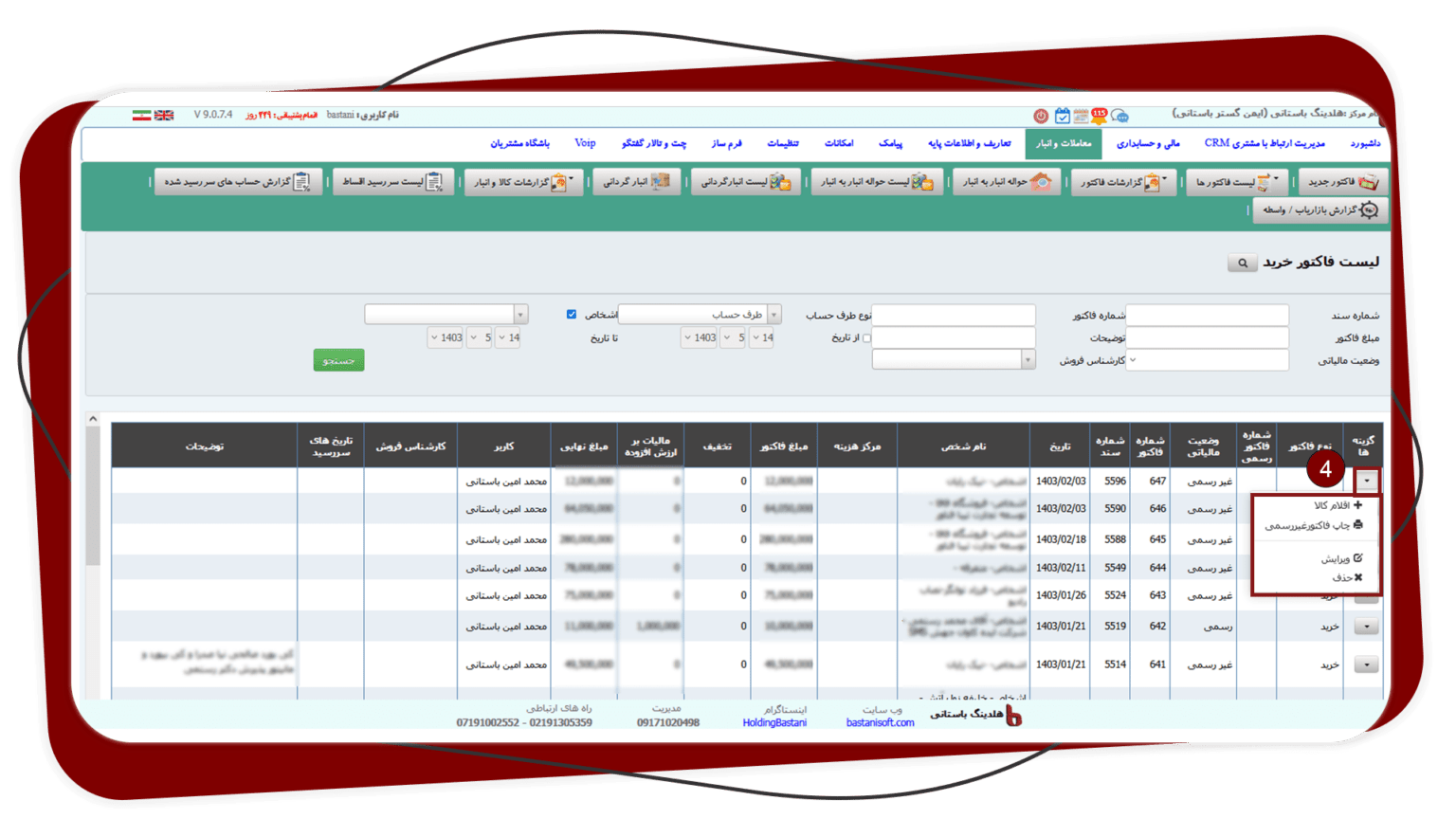Open options dropdown for invoice 647 row

pyautogui.click(x=1366, y=481)
